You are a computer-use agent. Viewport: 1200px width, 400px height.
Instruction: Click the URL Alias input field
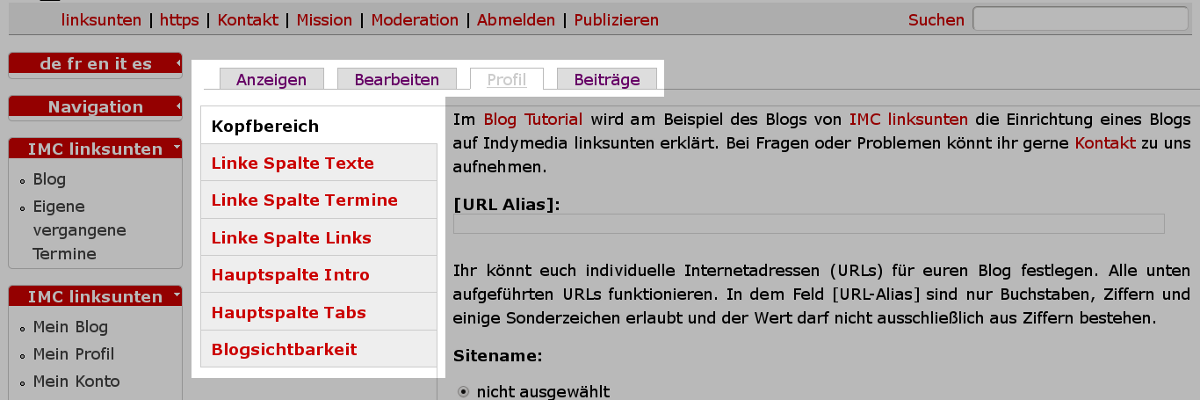[x=808, y=224]
